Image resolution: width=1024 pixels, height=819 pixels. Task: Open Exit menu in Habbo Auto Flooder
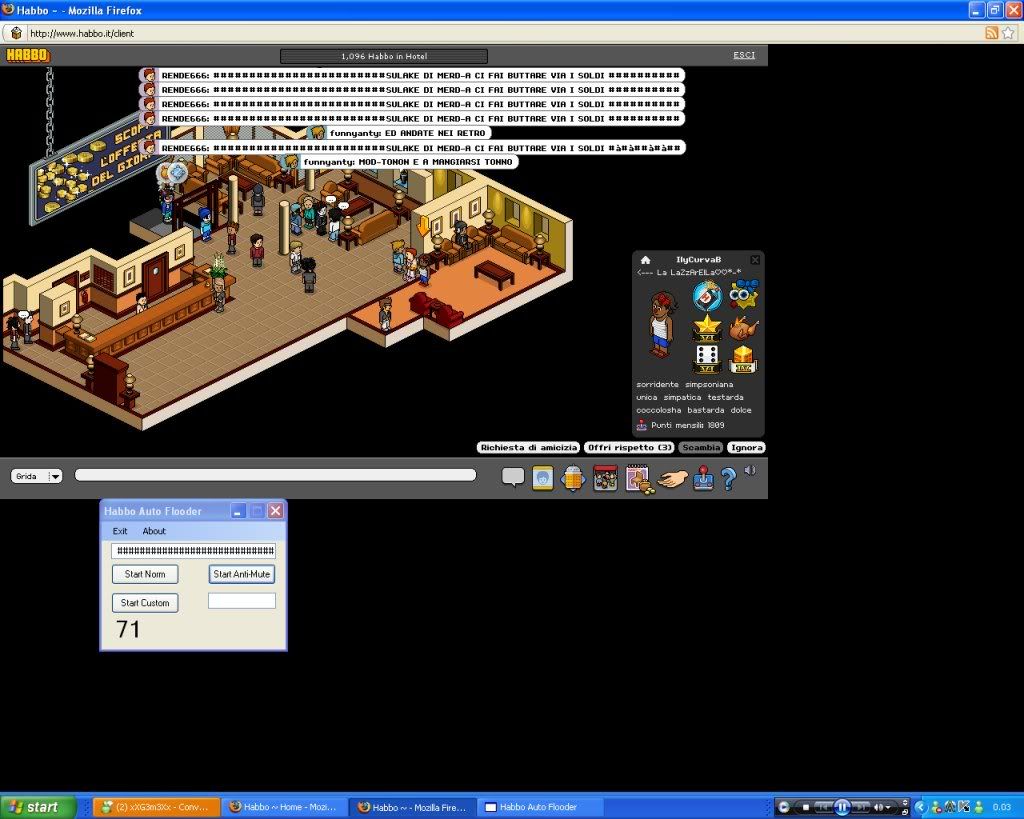(120, 531)
